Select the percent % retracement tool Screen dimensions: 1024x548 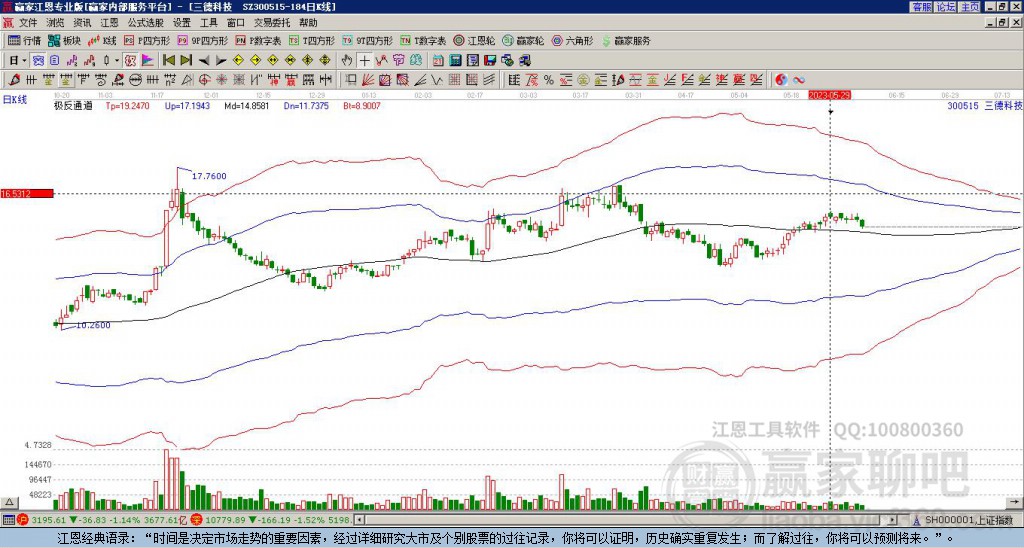[x=549, y=80]
